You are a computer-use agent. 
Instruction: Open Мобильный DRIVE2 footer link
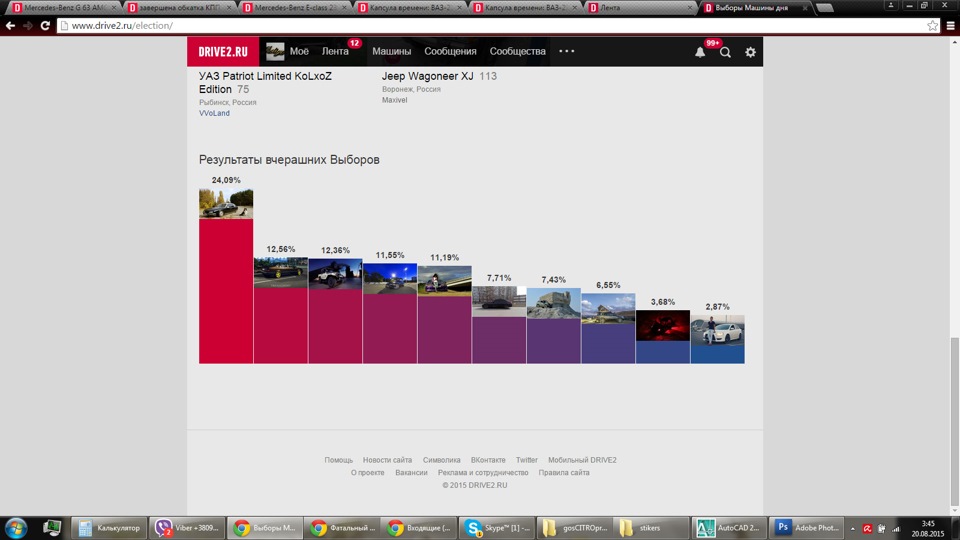tap(582, 460)
